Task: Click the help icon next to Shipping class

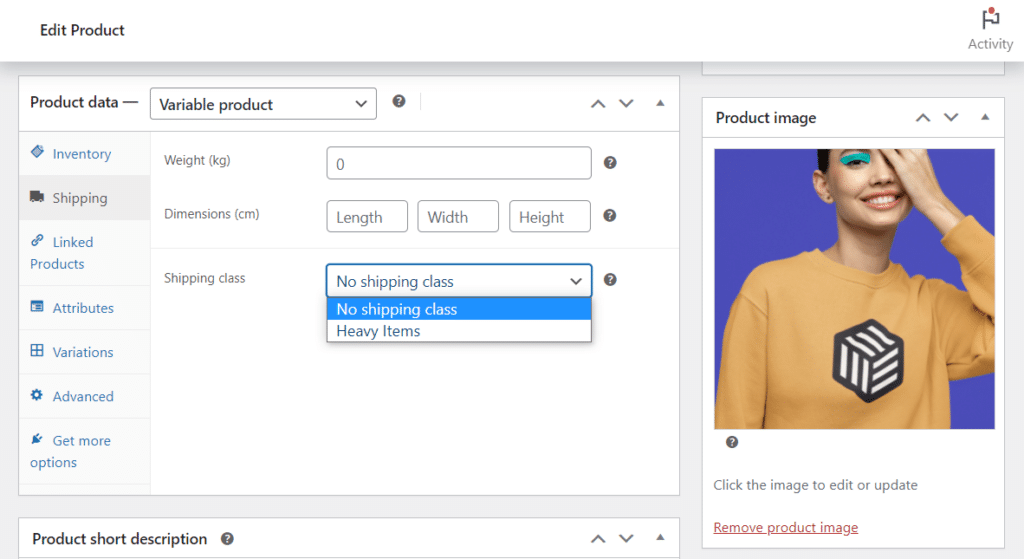Action: 610,280
